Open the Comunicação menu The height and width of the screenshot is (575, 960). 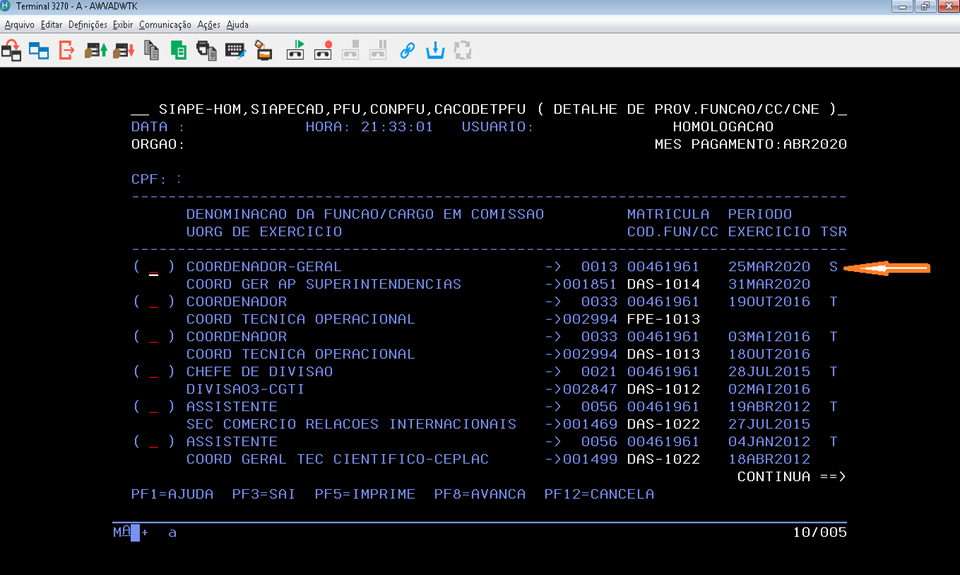click(164, 24)
